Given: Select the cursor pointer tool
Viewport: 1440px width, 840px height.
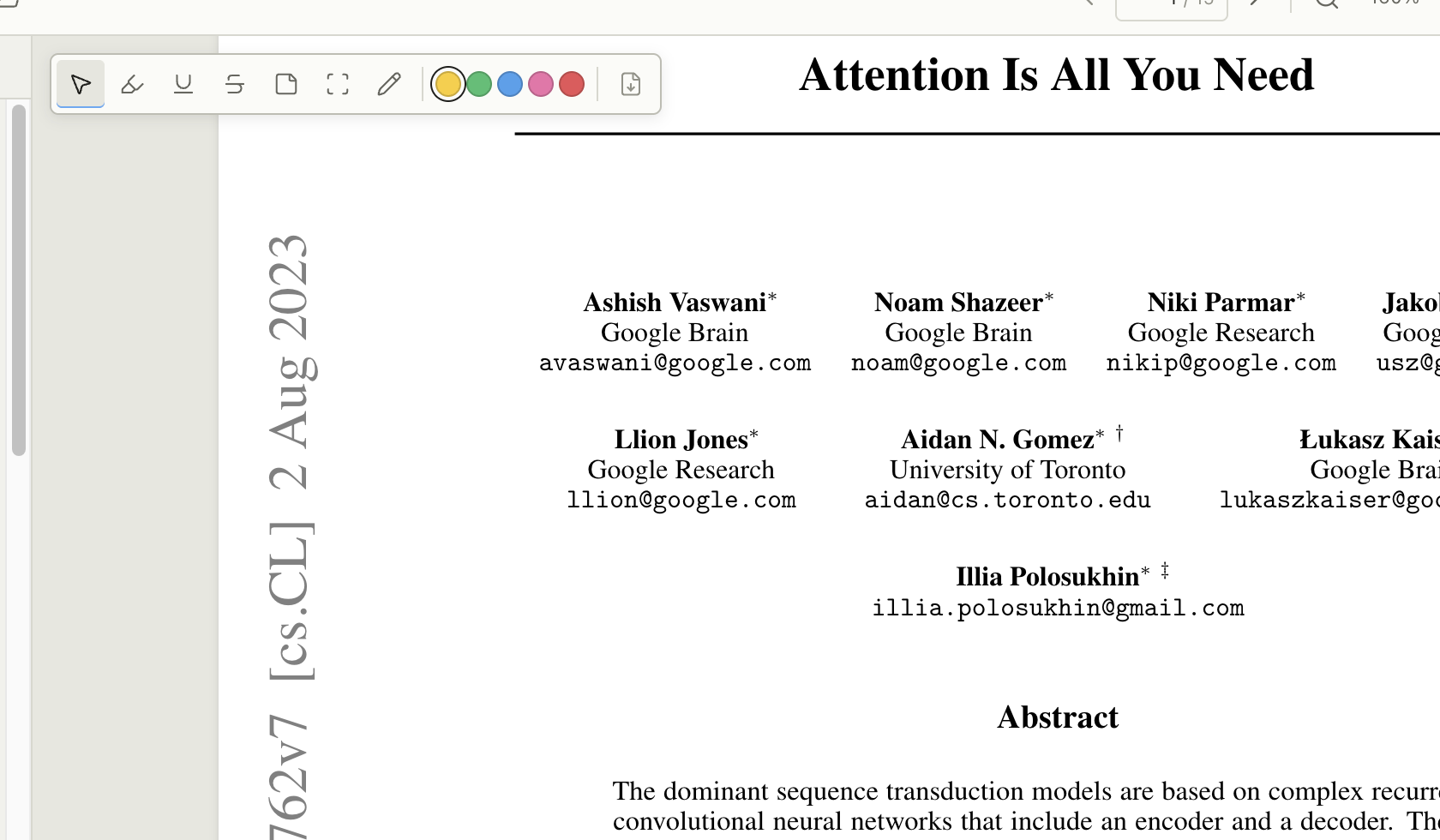Looking at the screenshot, I should (x=81, y=84).
